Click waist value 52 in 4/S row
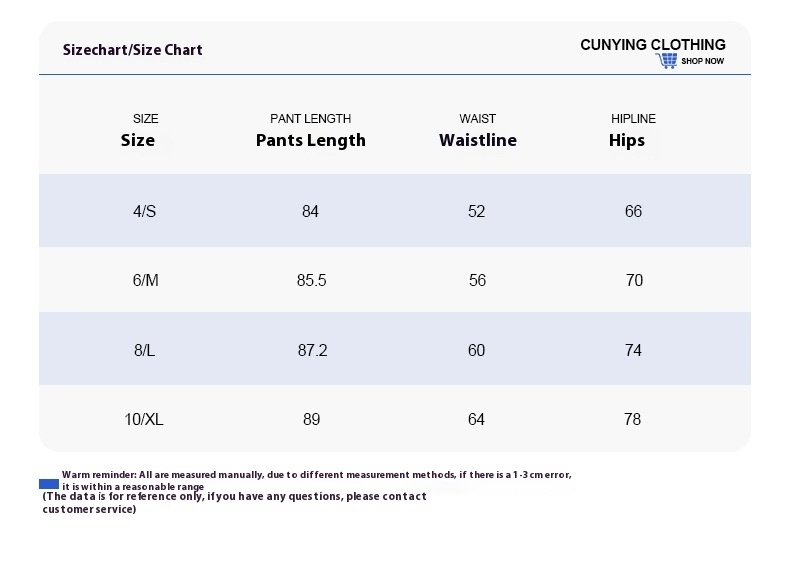The width and height of the screenshot is (790, 564). [476, 211]
